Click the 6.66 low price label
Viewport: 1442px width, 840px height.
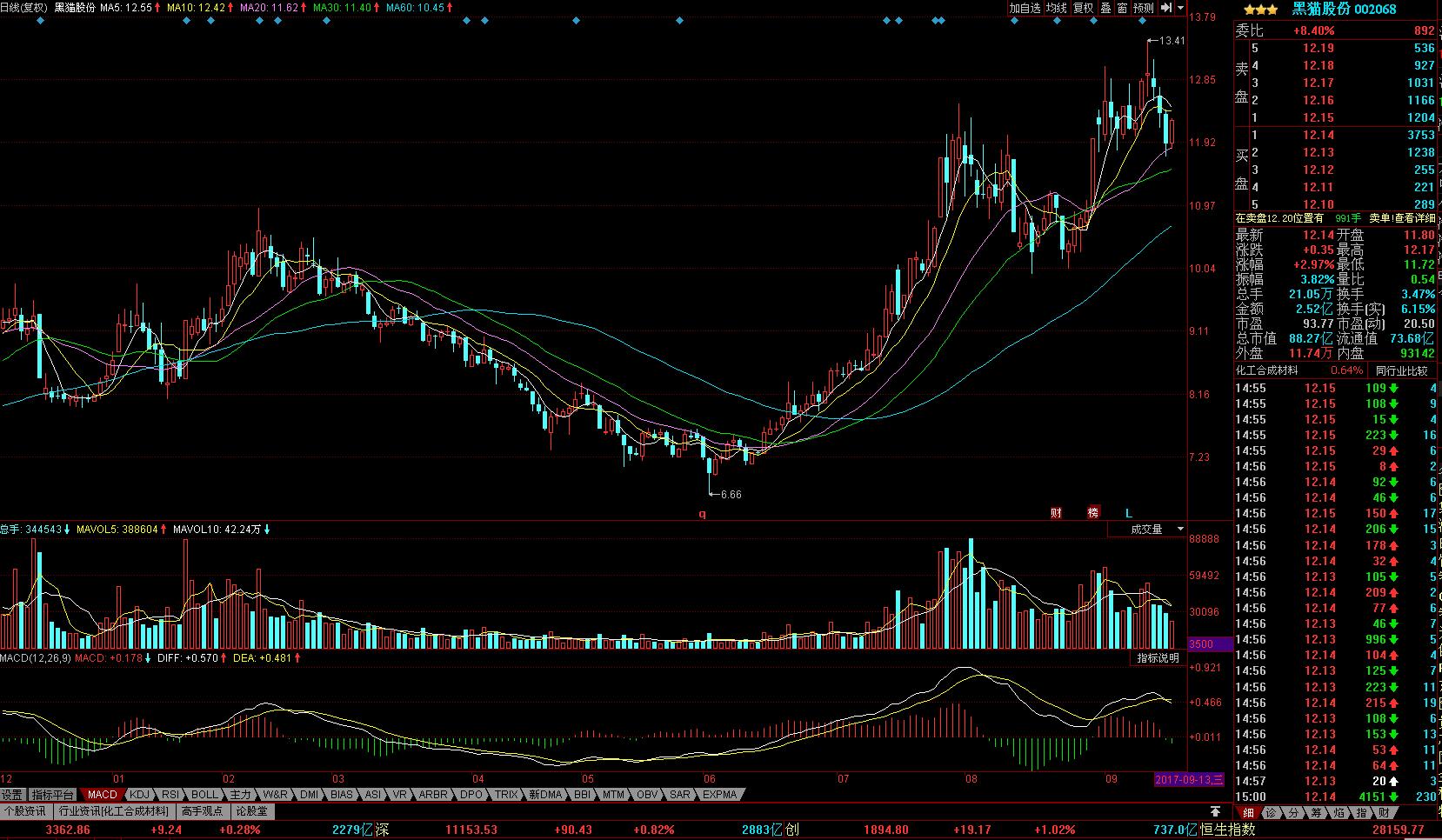click(x=730, y=495)
